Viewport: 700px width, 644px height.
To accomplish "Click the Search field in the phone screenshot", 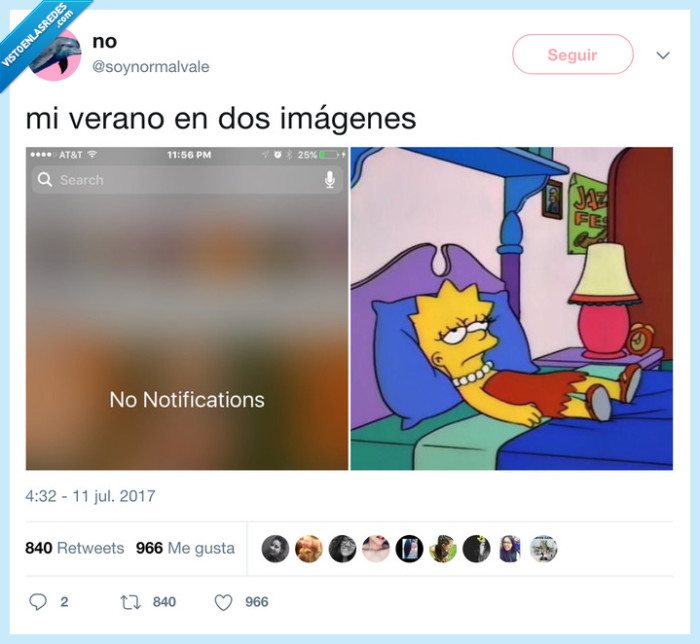I will (187, 179).
